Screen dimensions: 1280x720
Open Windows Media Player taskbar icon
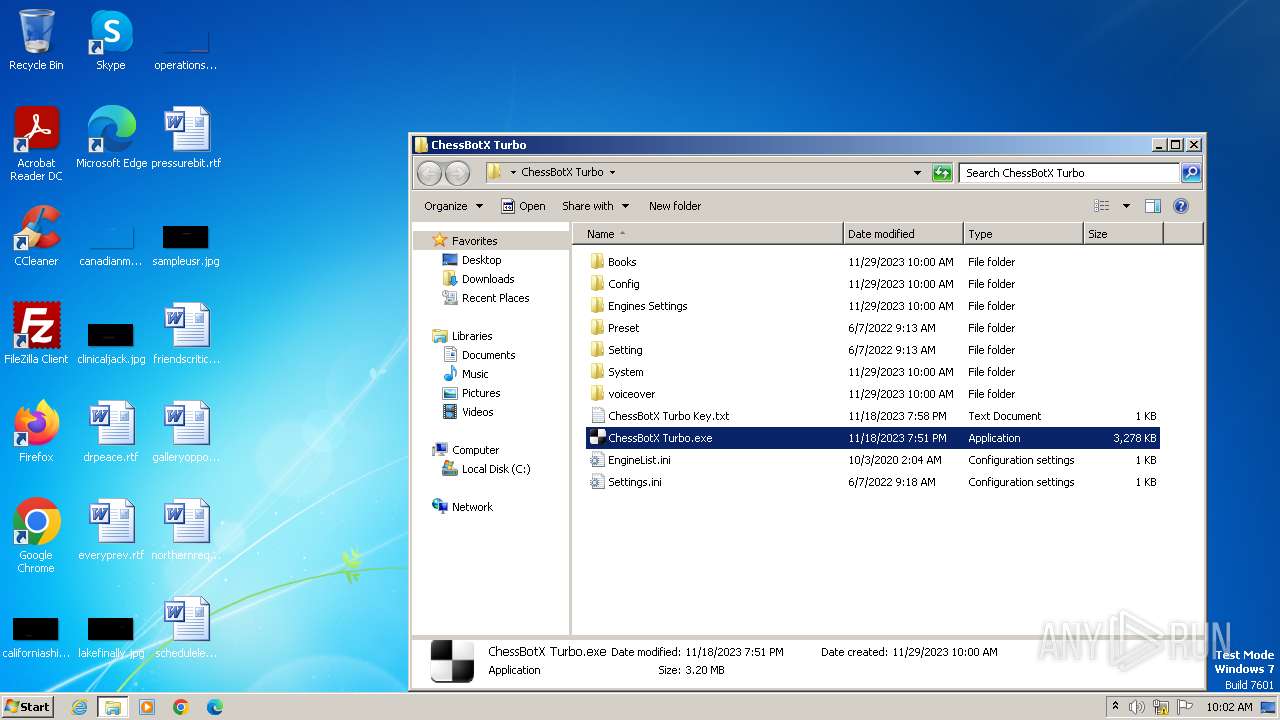pos(147,707)
